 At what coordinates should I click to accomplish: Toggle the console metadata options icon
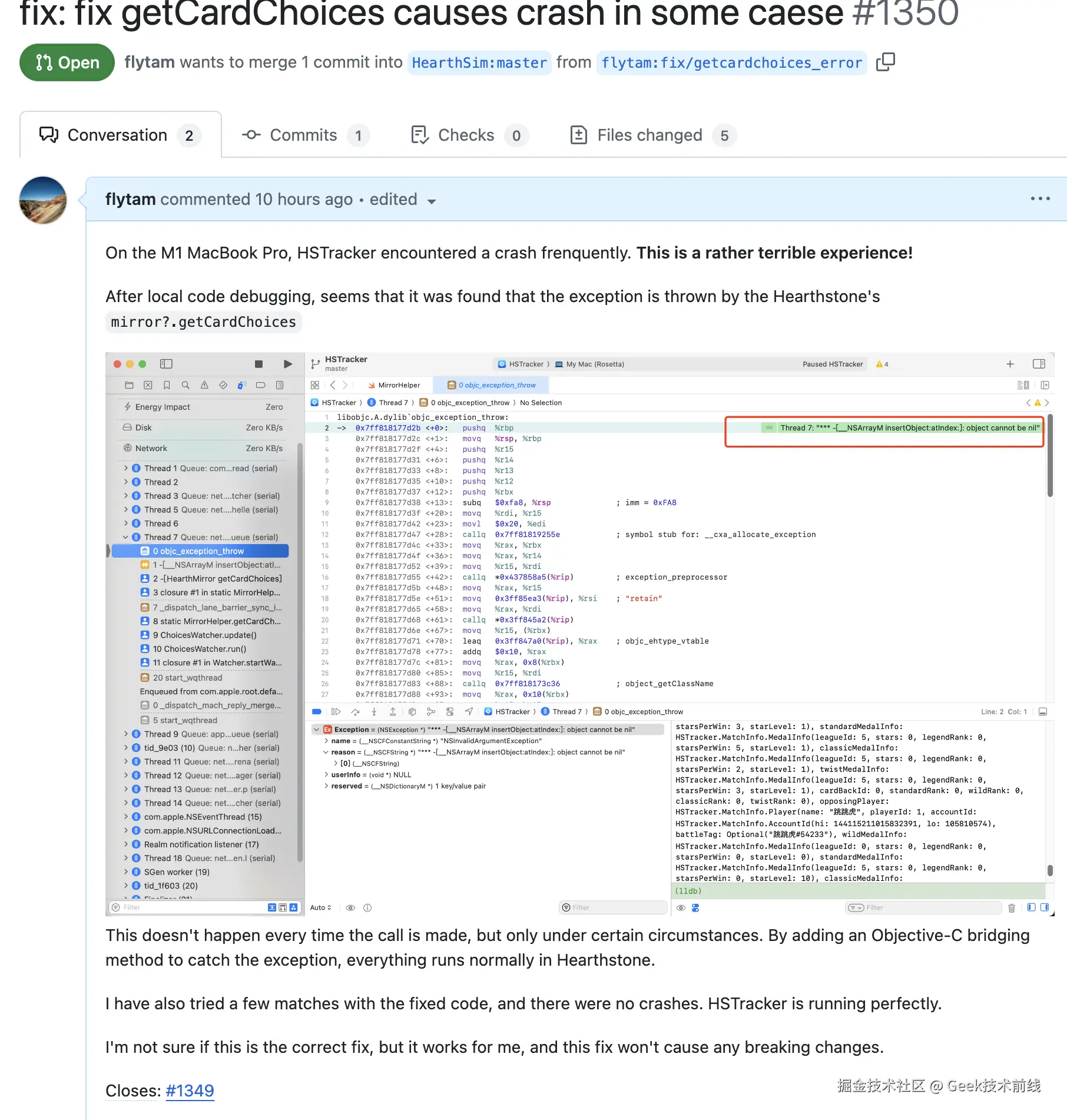[x=695, y=907]
